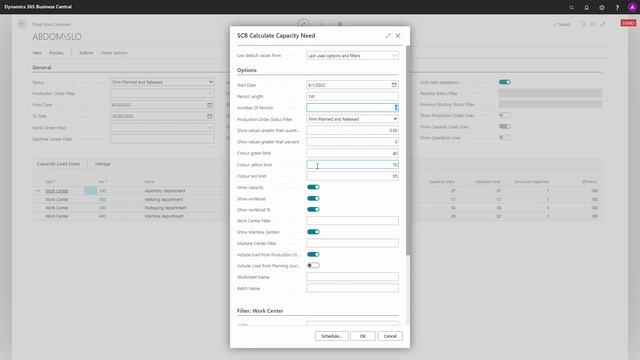The image size is (640, 360).
Task: Open the help question mark
Action: 617,7
